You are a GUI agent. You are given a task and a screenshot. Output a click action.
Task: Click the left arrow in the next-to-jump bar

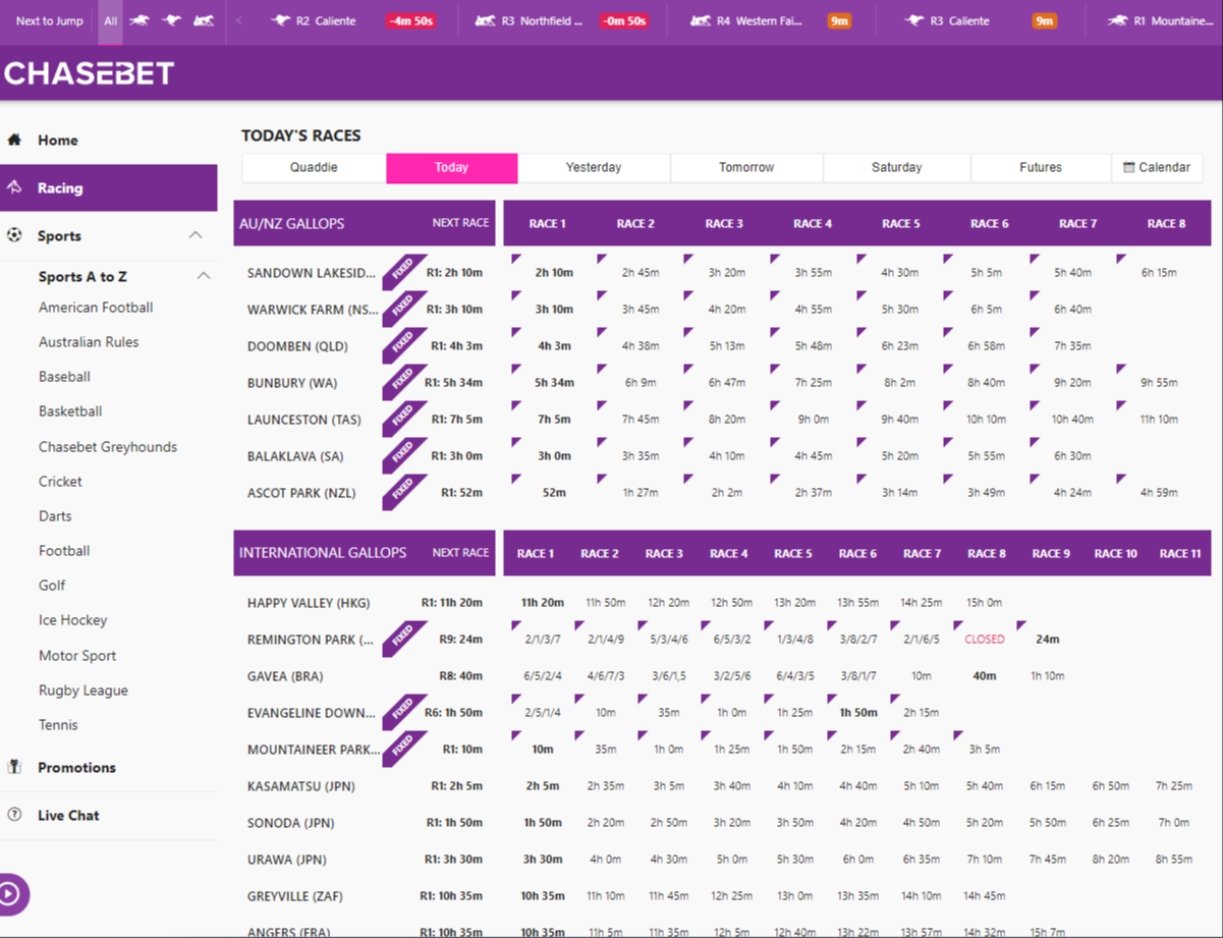[239, 21]
